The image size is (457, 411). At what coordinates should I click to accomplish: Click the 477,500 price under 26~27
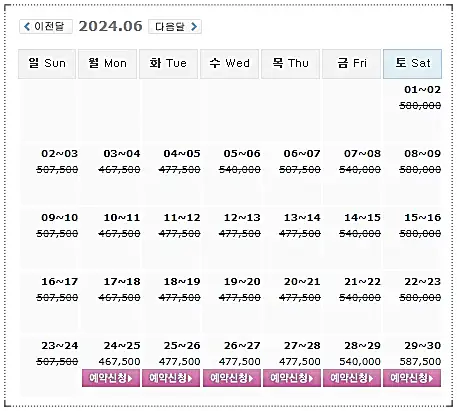[x=240, y=362]
